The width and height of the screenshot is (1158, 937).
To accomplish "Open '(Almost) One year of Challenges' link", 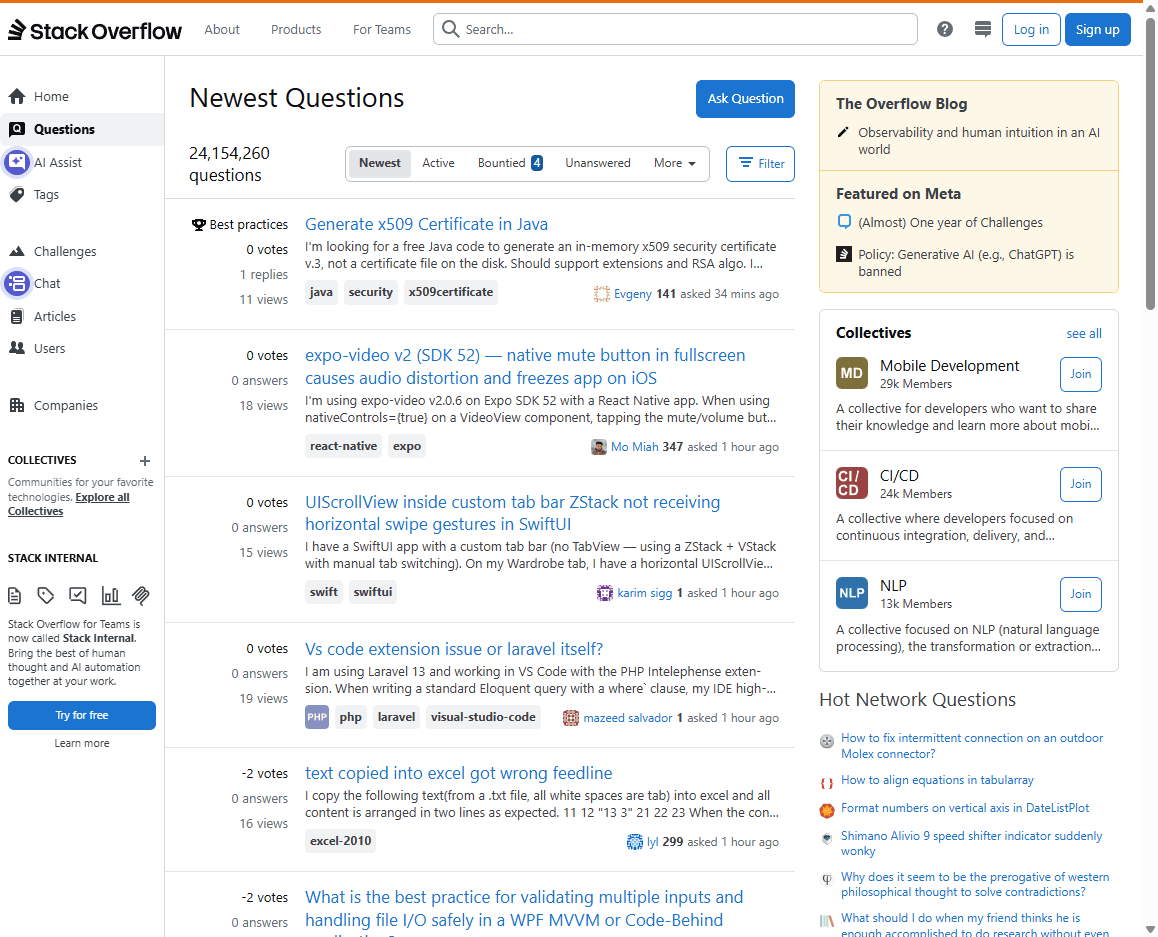I will 950,223.
